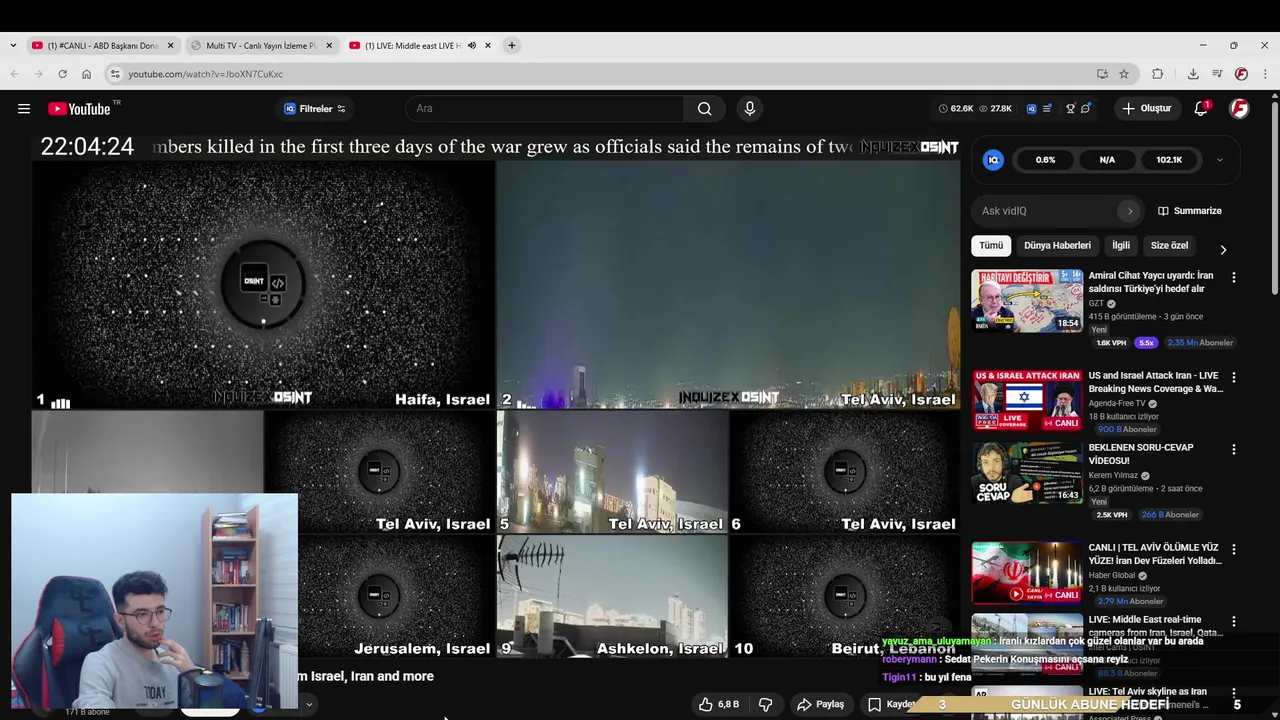Focus the Ask vidIQ input field

click(1047, 211)
